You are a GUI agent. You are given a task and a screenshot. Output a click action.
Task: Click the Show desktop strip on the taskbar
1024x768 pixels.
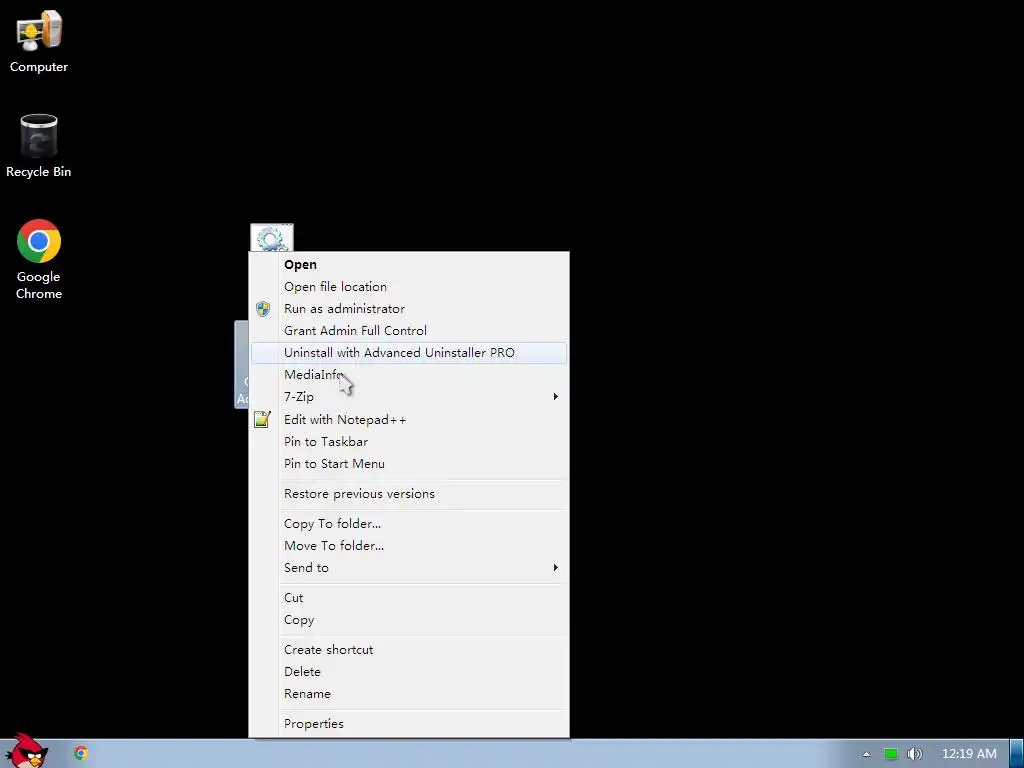tap(1017, 754)
